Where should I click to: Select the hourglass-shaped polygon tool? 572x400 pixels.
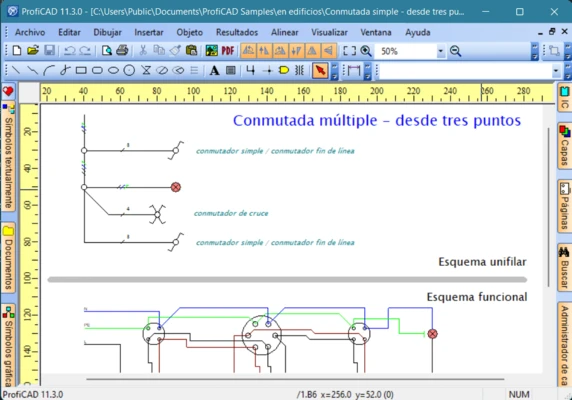tap(146, 70)
